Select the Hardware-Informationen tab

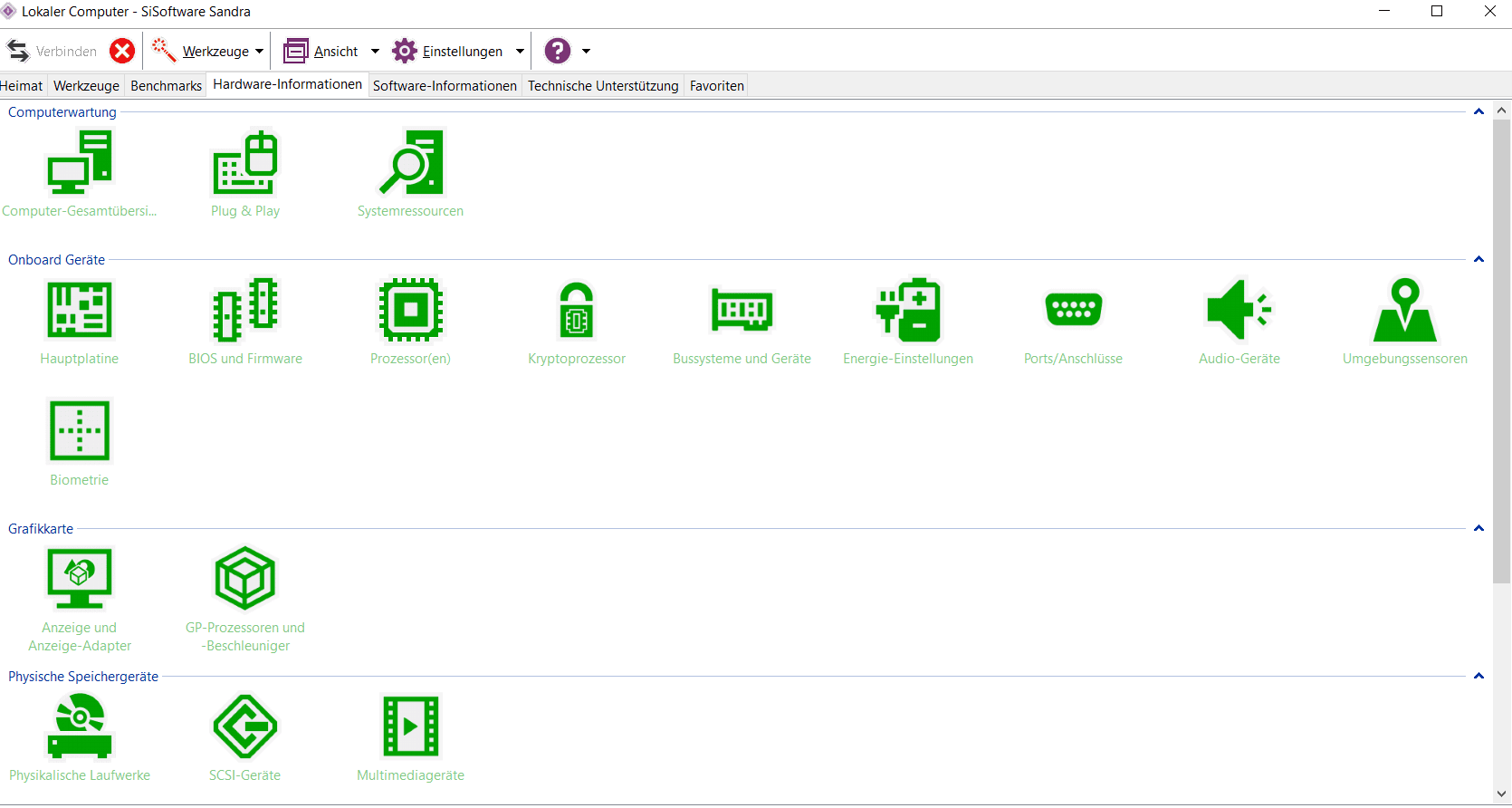(x=288, y=84)
